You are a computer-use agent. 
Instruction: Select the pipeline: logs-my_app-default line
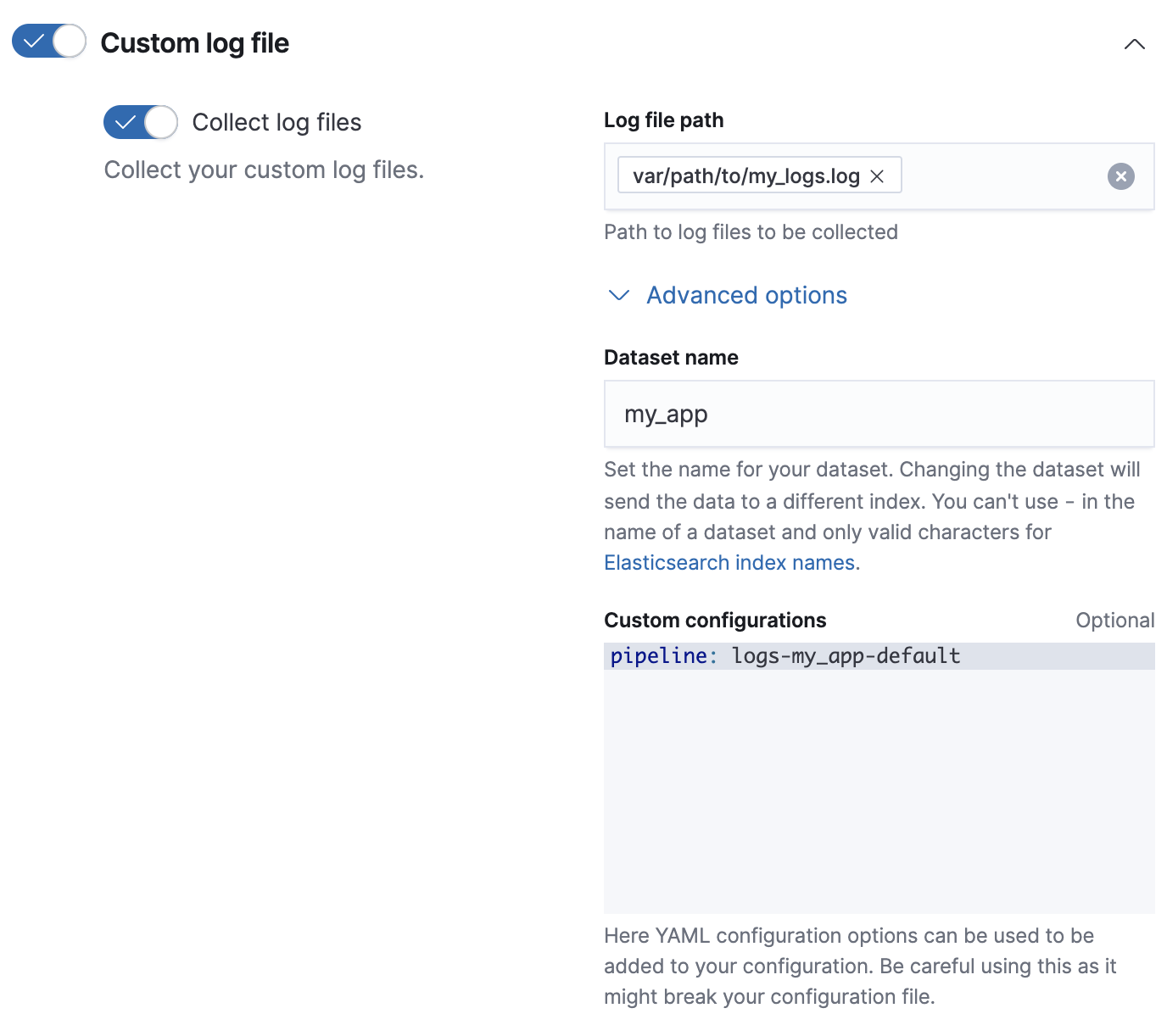click(x=785, y=655)
